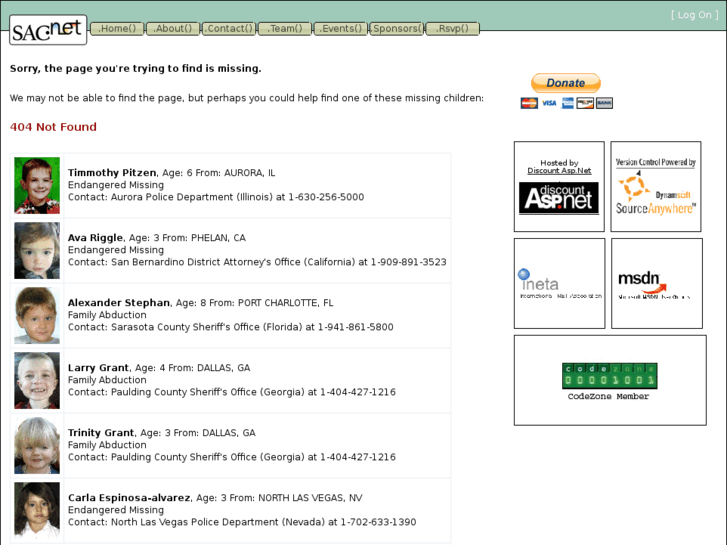Image resolution: width=727 pixels, height=545 pixels.
Task: Open the Discount ASP.NET sponsor logo
Action: point(559,198)
